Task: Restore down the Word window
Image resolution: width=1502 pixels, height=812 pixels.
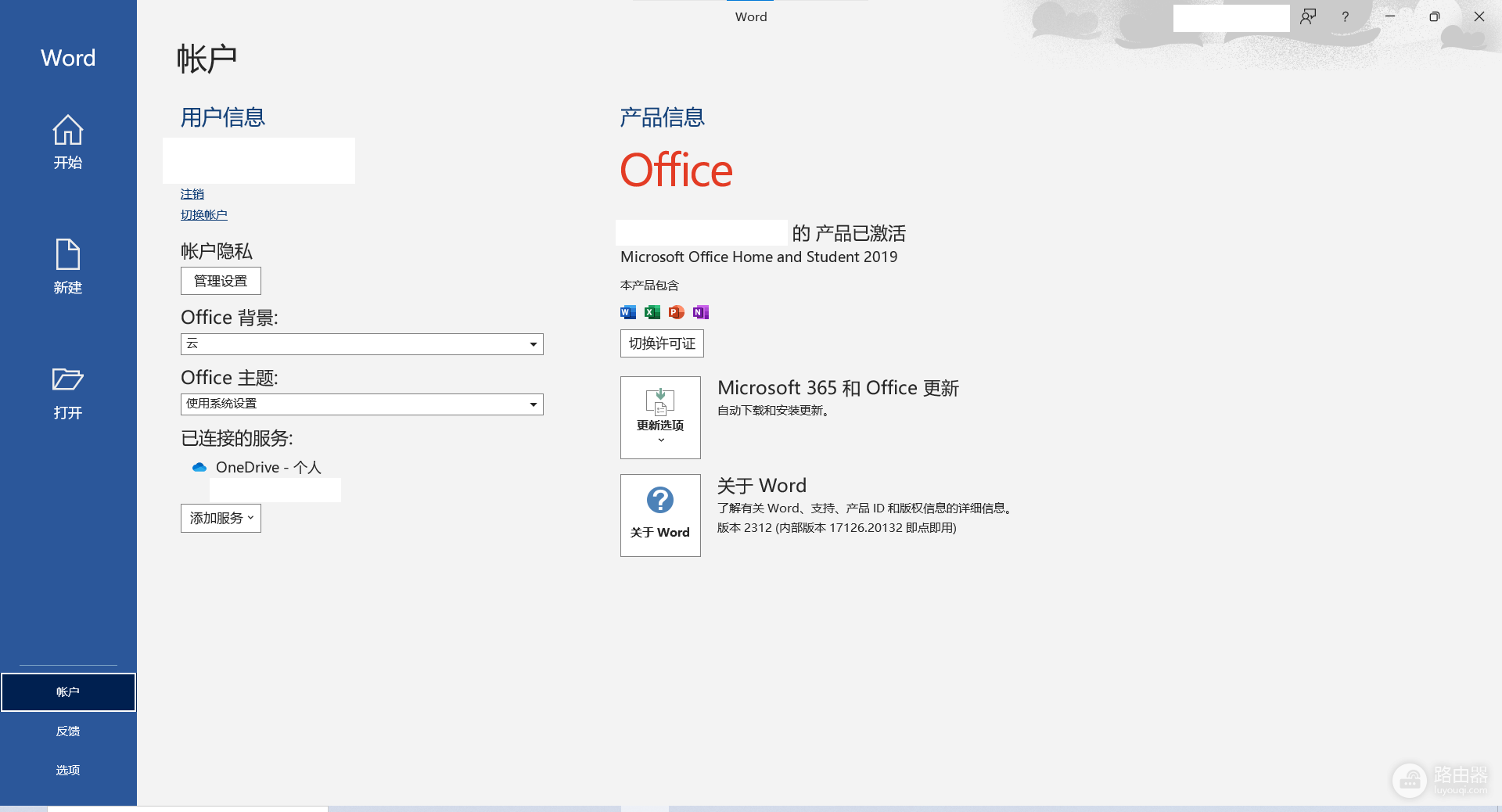Action: click(1435, 16)
